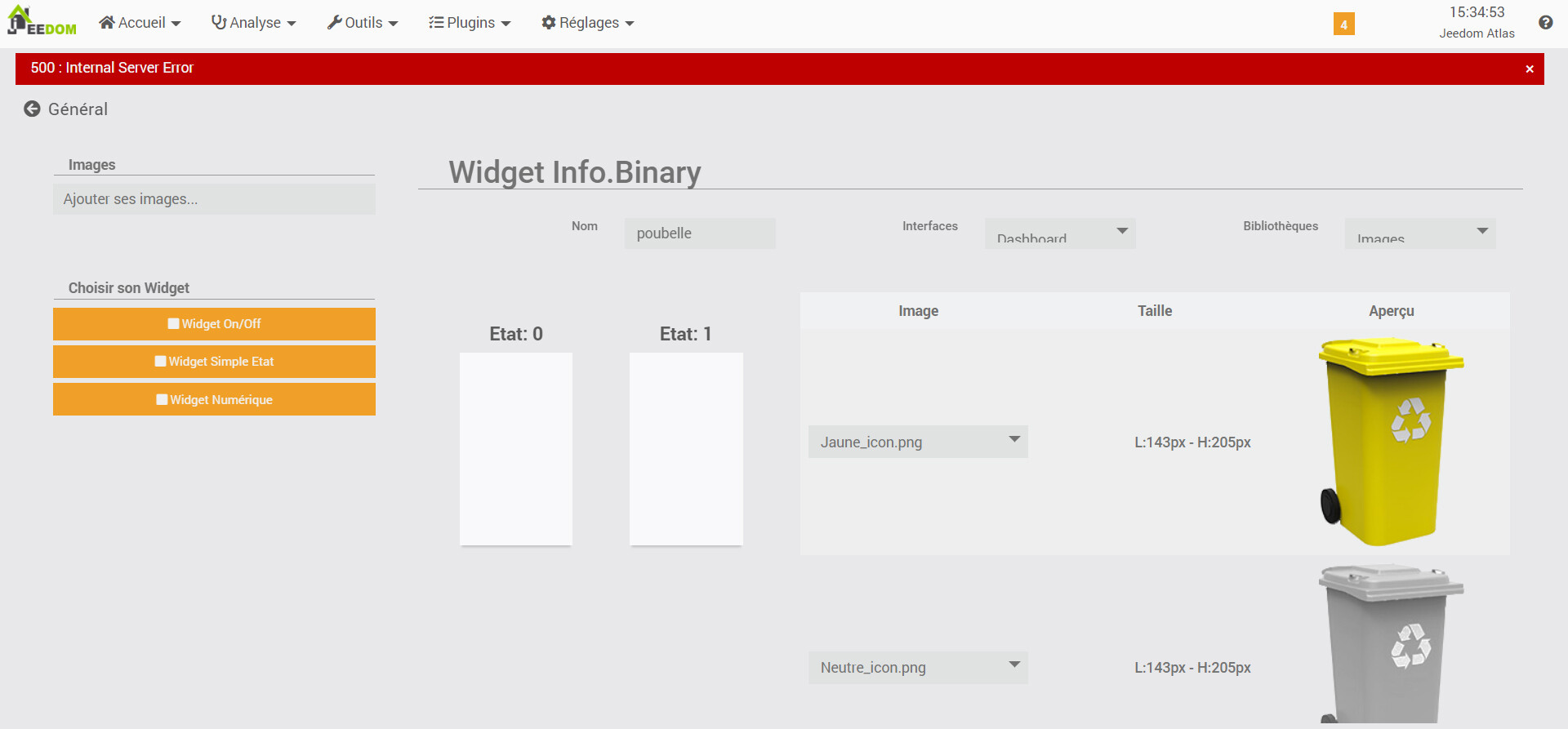Select the Widget On/Off option

(x=214, y=324)
